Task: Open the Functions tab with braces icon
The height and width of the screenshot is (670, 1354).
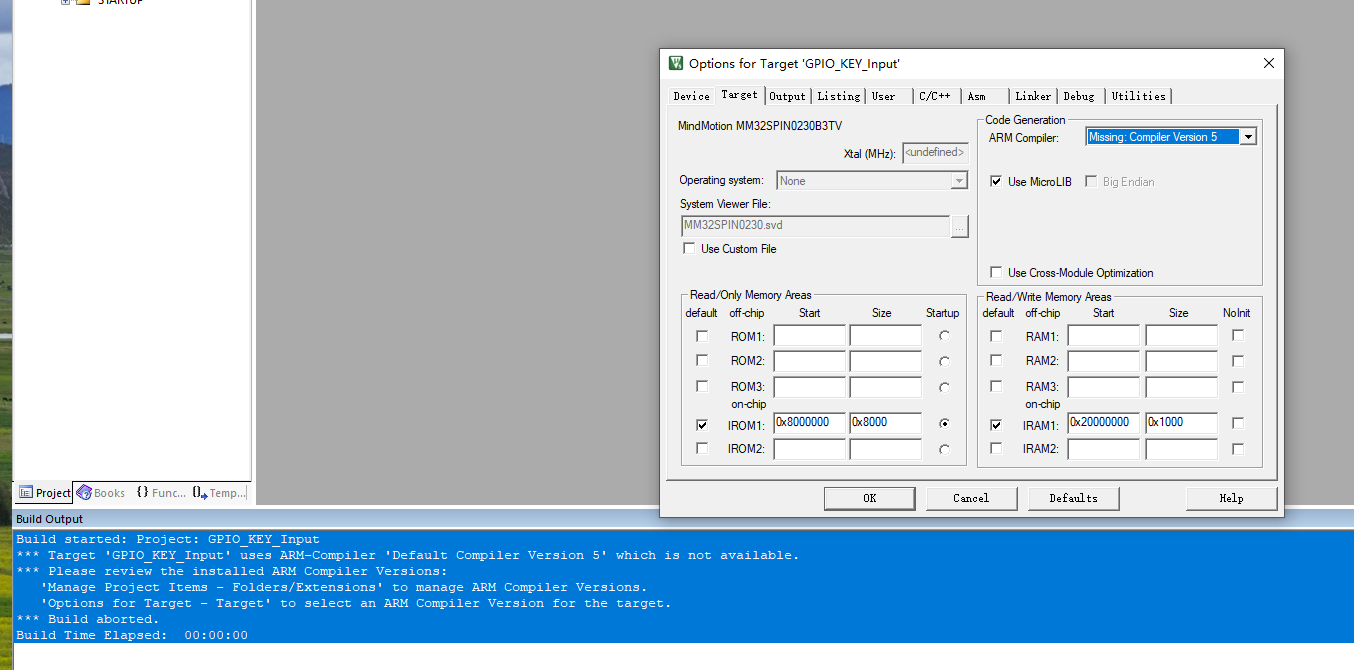Action: 143,493
